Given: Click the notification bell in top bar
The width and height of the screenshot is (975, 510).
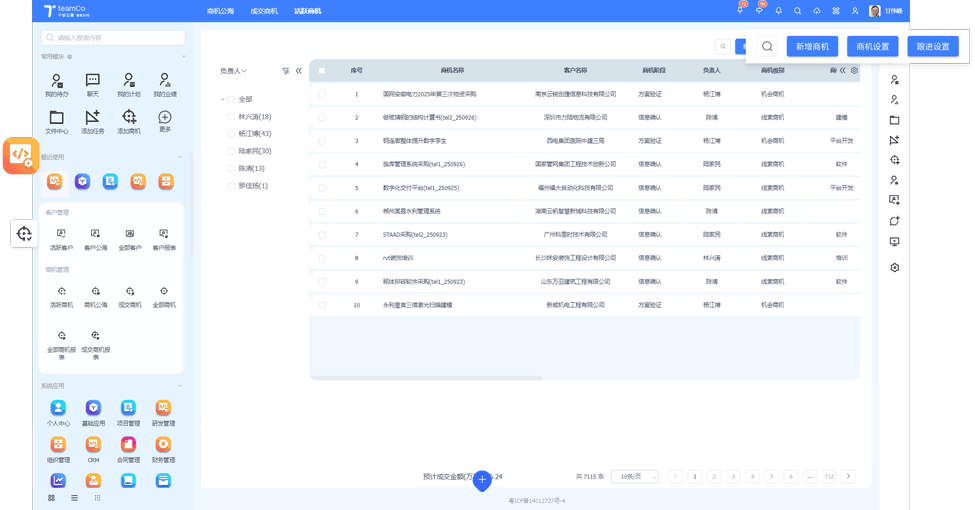Looking at the screenshot, I should click(x=778, y=11).
